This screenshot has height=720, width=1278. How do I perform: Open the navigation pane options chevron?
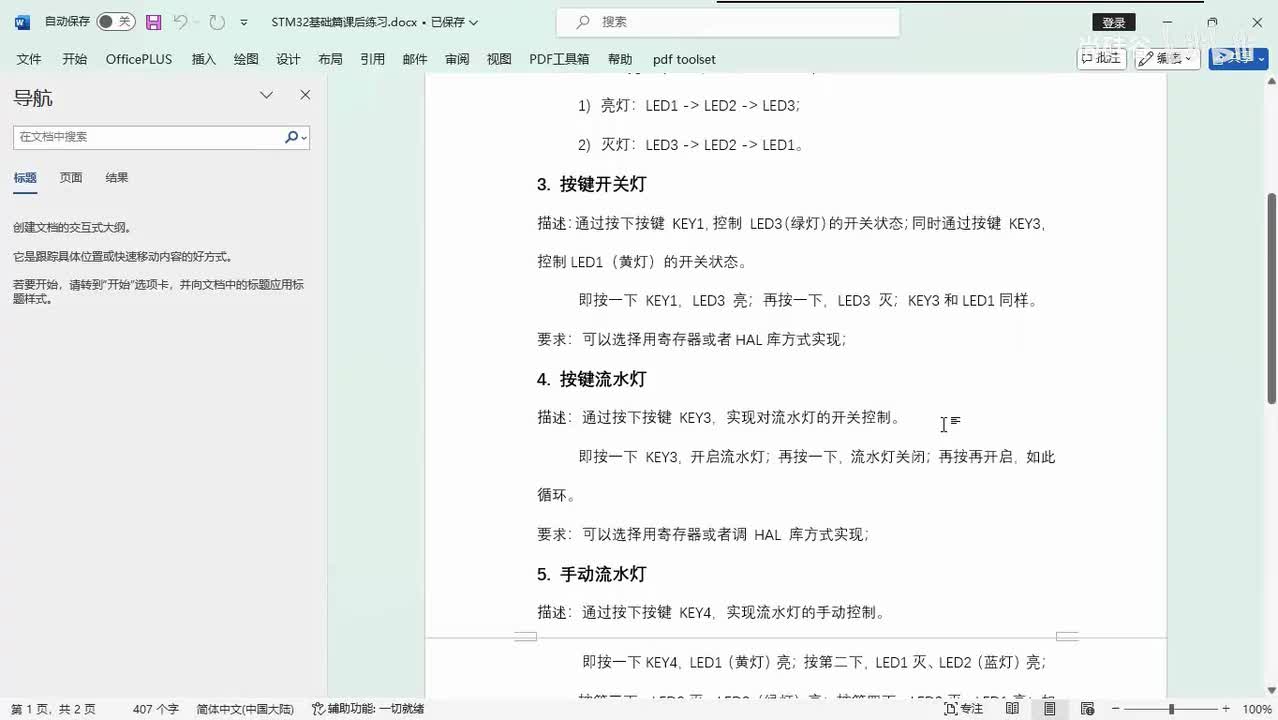267,95
